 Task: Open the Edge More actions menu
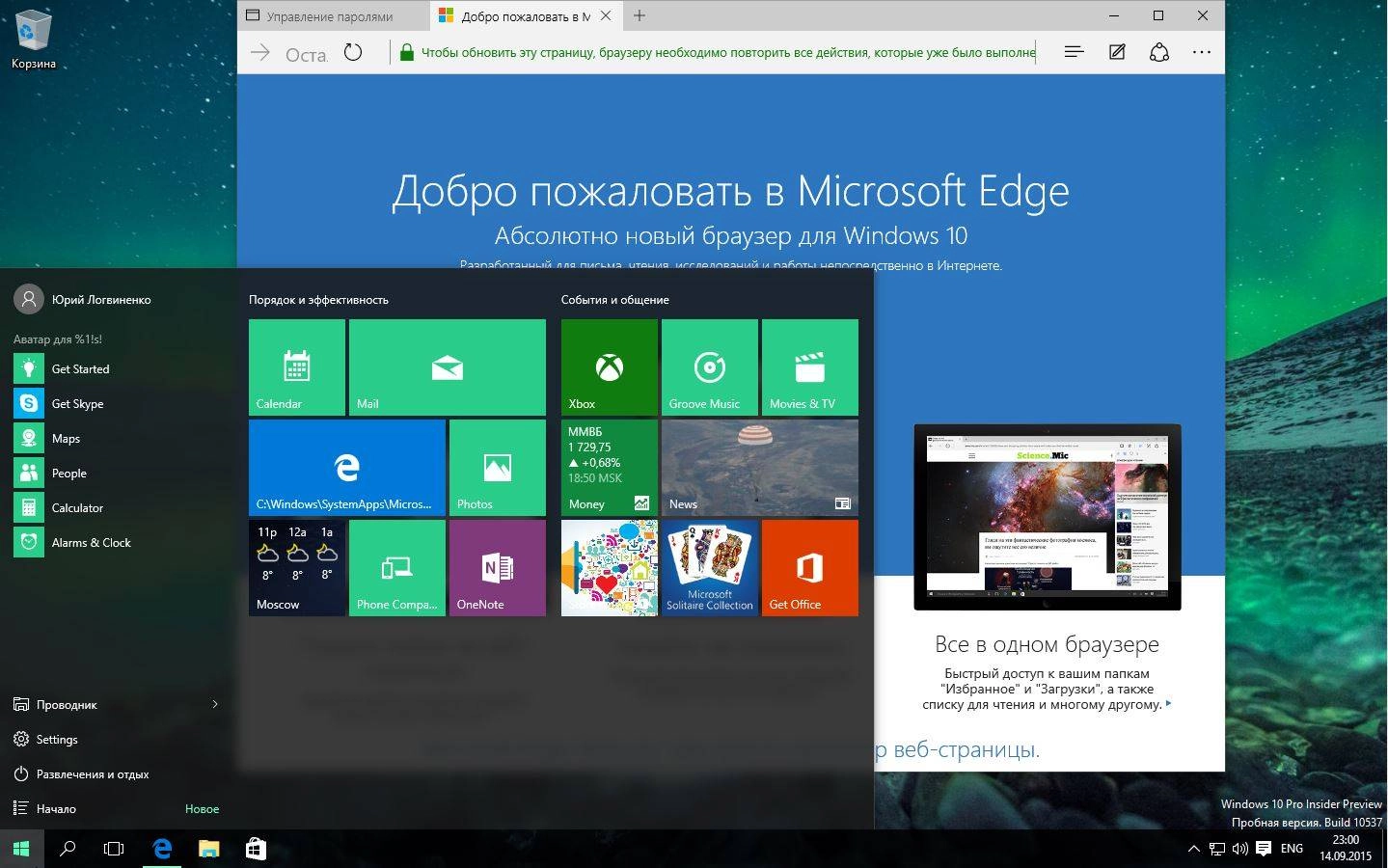1202,53
